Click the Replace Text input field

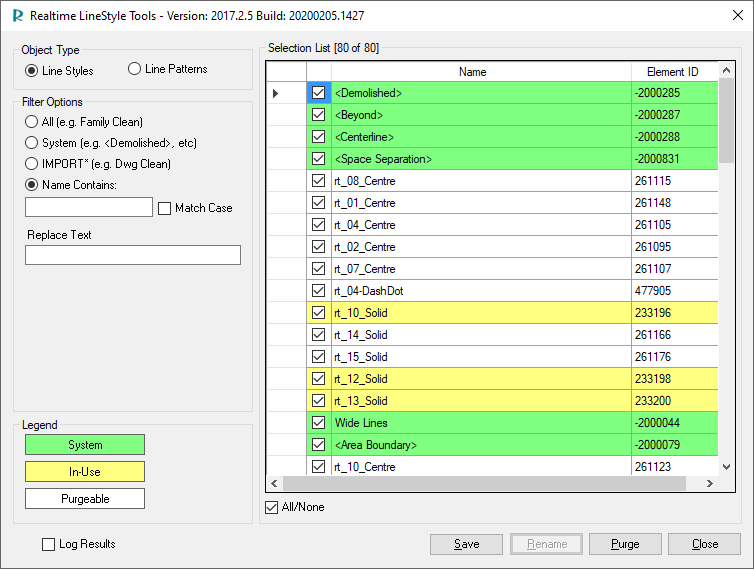(x=133, y=255)
